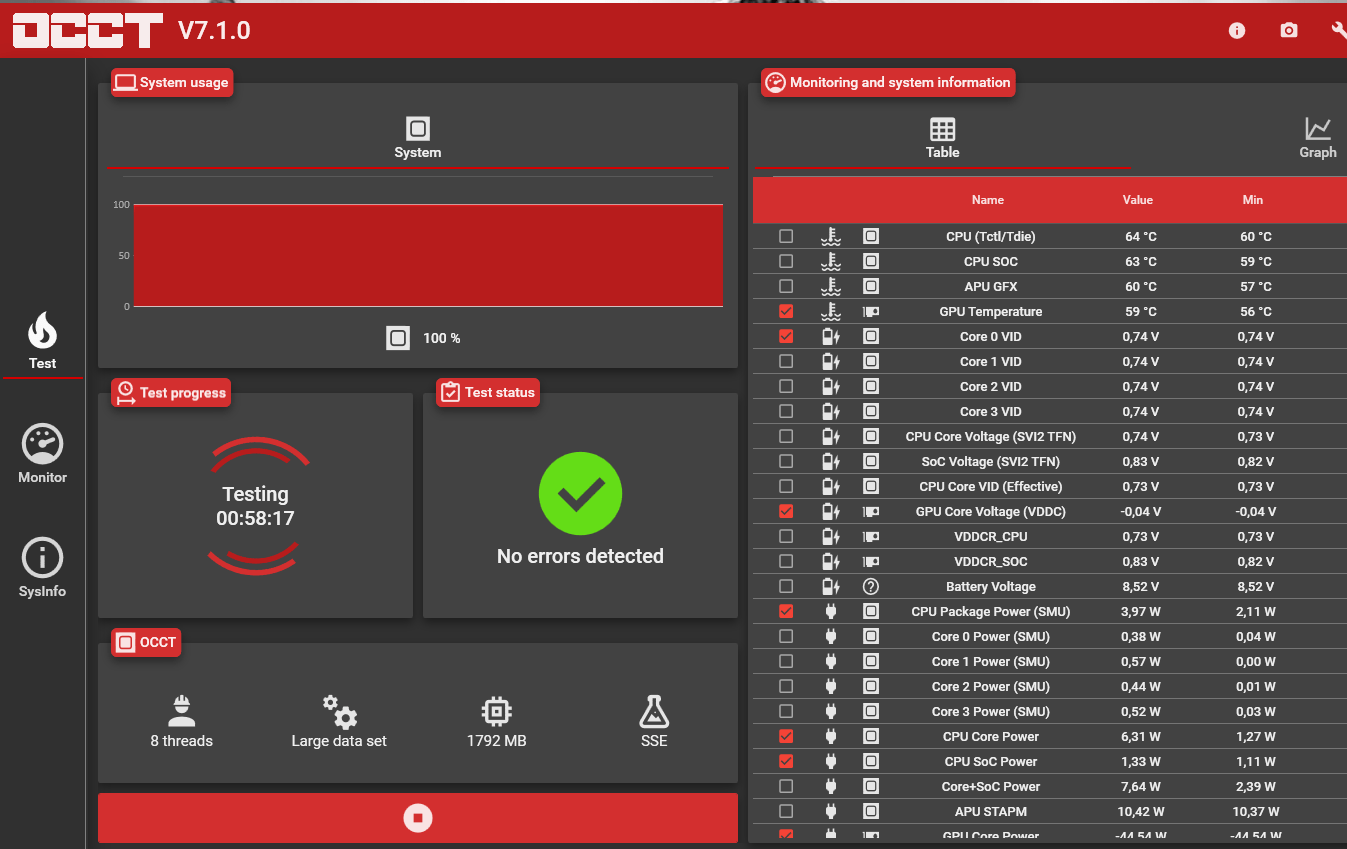The width and height of the screenshot is (1347, 849).
Task: Enable the APU STAPM checkbox
Action: (786, 811)
